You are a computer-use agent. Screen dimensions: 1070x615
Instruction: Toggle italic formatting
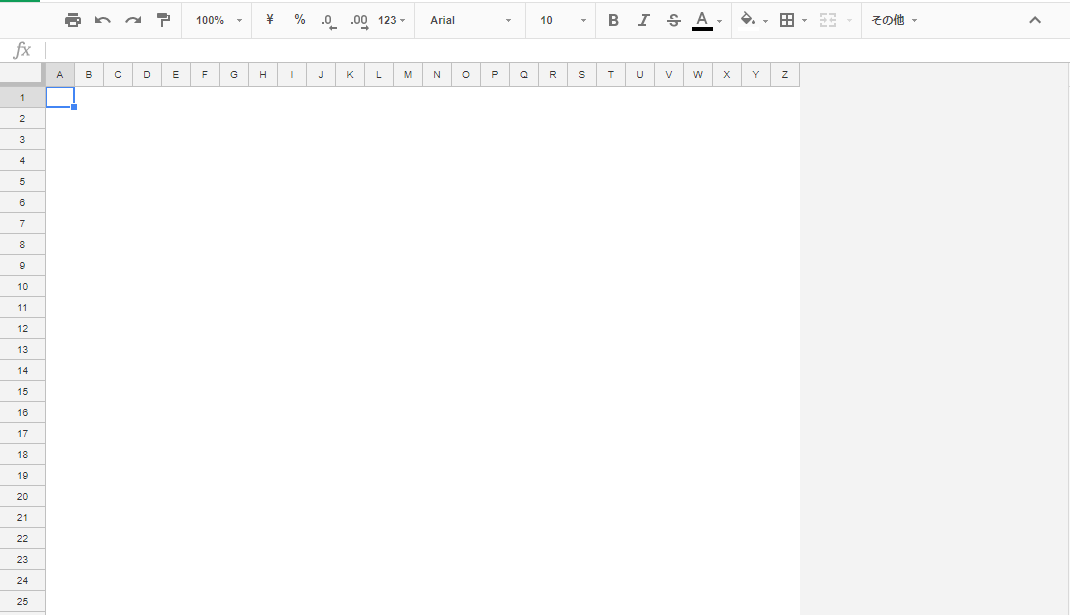tap(643, 20)
